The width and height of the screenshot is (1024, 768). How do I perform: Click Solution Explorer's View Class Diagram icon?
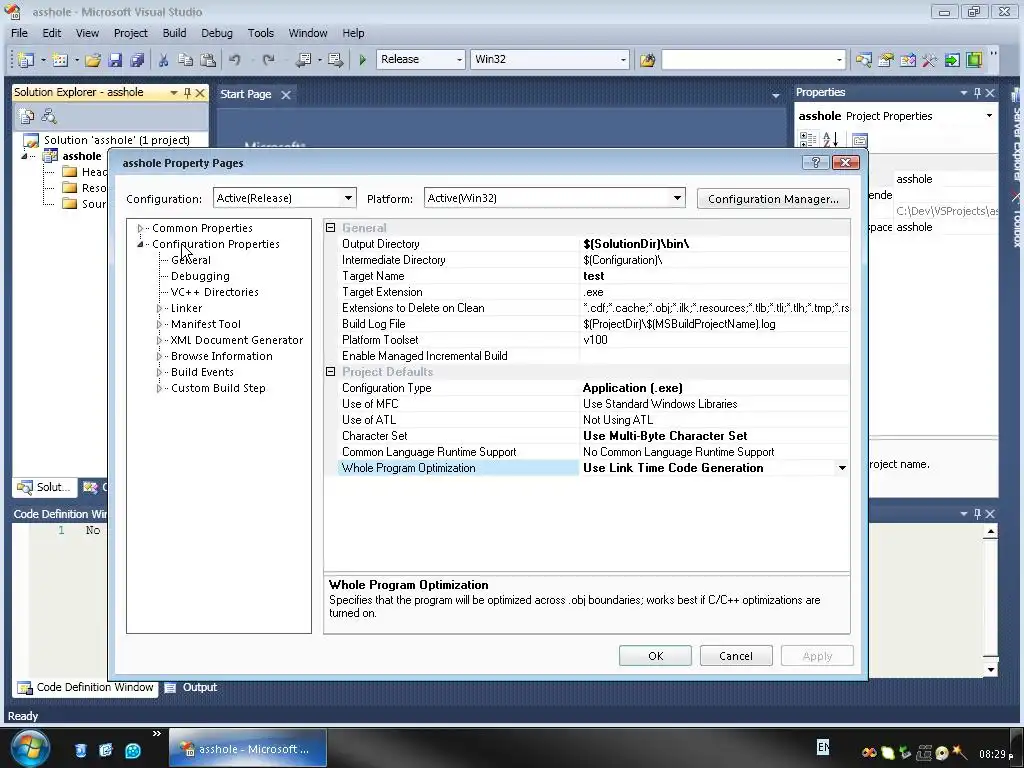49,116
